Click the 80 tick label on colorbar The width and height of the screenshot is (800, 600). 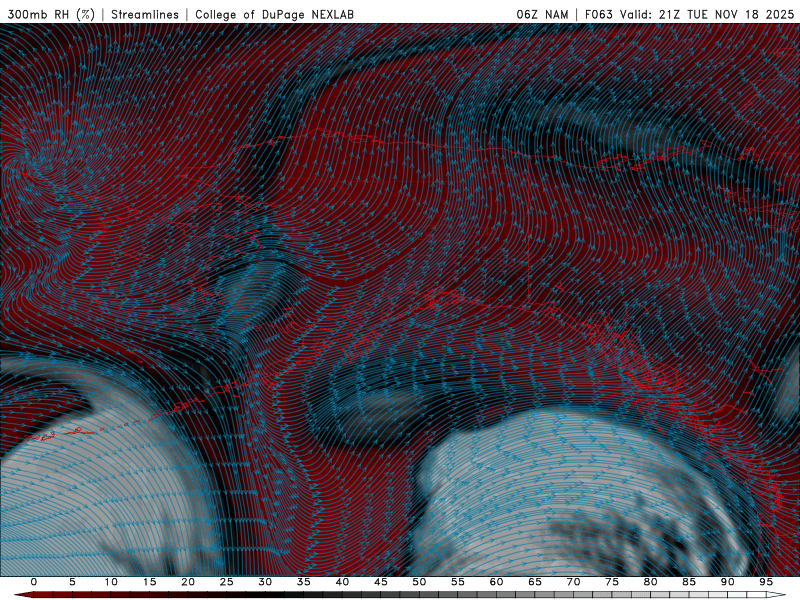click(x=650, y=582)
